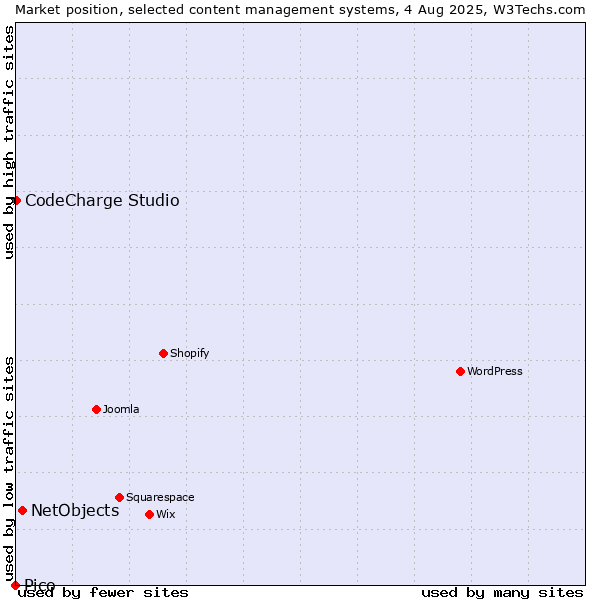Click the Squarespace red data point
Viewport: 600px width, 600px height.
click(x=119, y=497)
